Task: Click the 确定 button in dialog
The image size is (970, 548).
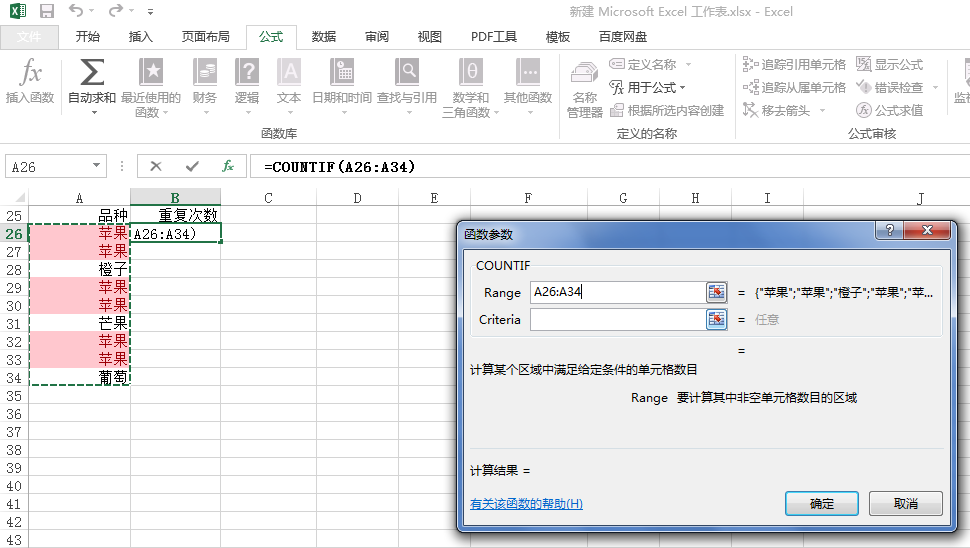Action: 822,503
